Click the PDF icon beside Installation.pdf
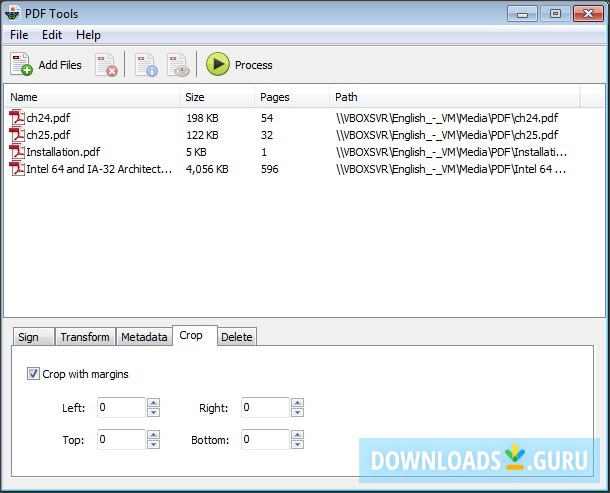Viewport: 610px width, 493px height. pyautogui.click(x=17, y=152)
